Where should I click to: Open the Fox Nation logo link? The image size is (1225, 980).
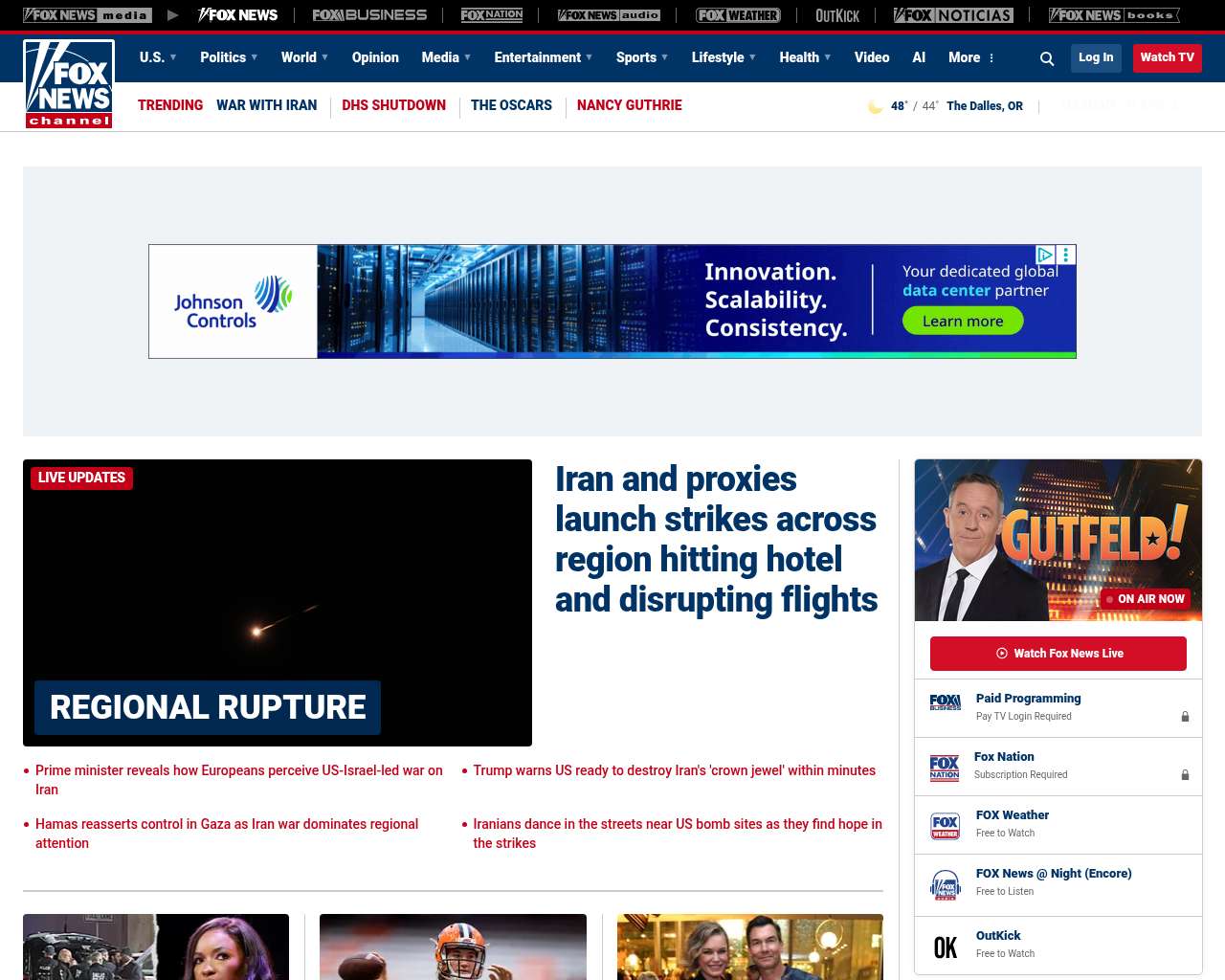[x=492, y=15]
